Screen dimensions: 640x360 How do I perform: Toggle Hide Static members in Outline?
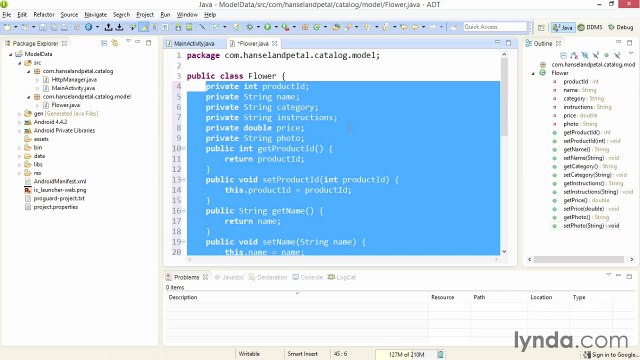coord(596,56)
